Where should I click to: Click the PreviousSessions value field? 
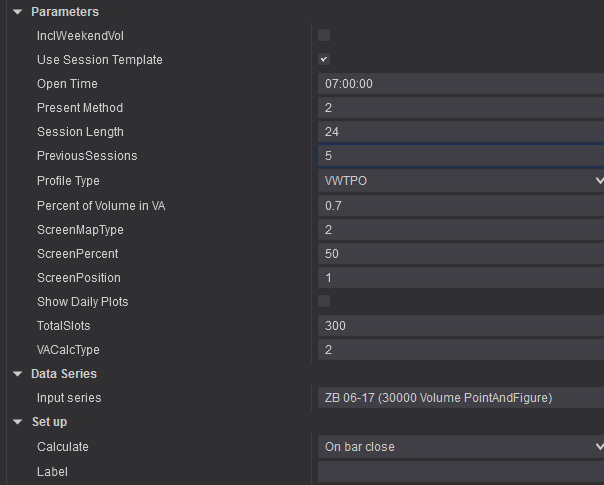461,156
